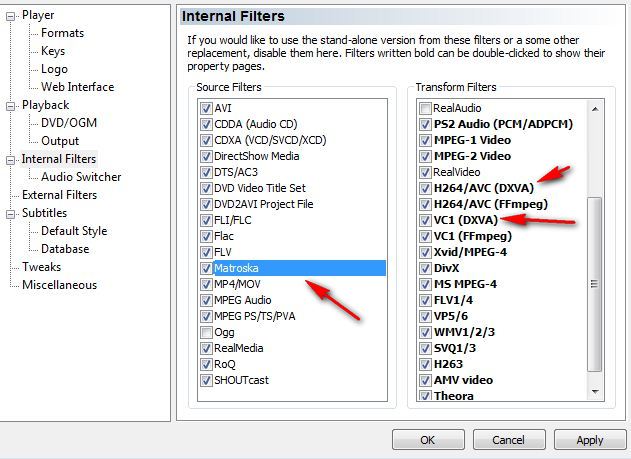Open the Web Interface page

click(x=77, y=87)
